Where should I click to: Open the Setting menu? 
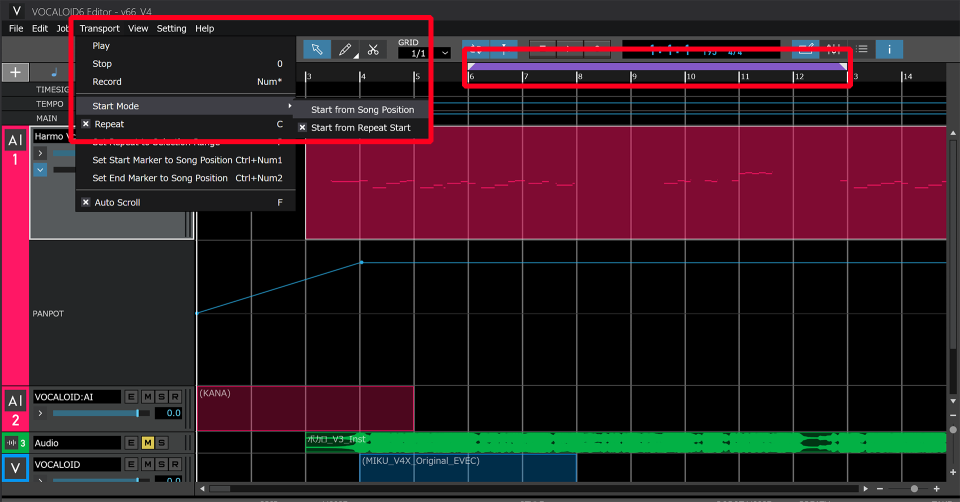[x=171, y=28]
